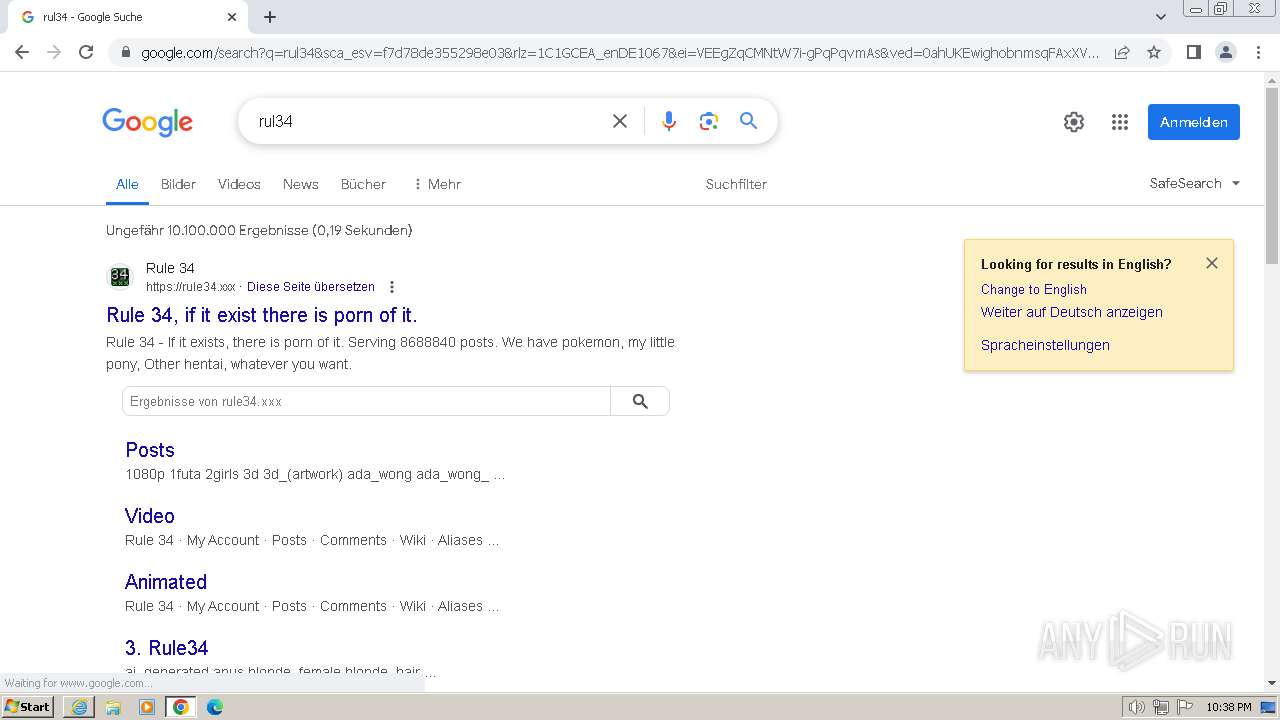Open the Posts sitelink

(150, 450)
